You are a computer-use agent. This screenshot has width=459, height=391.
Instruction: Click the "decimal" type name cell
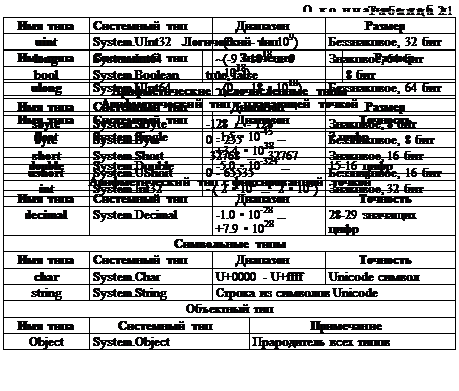(46, 221)
